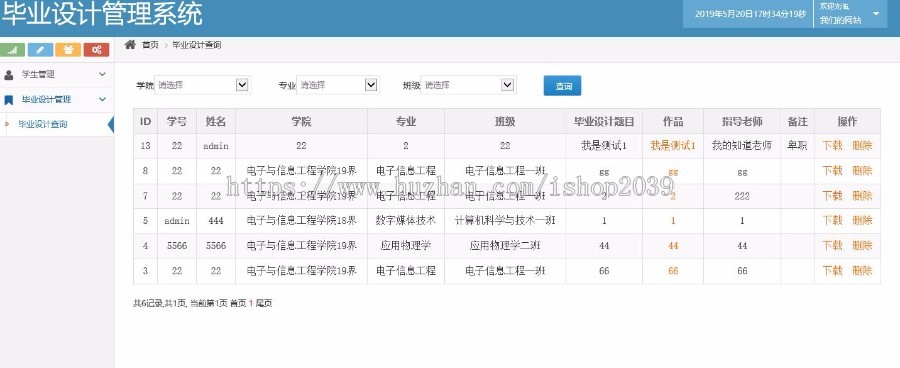Open the orange 44 work link
Screen dimensions: 900x368
point(673,246)
